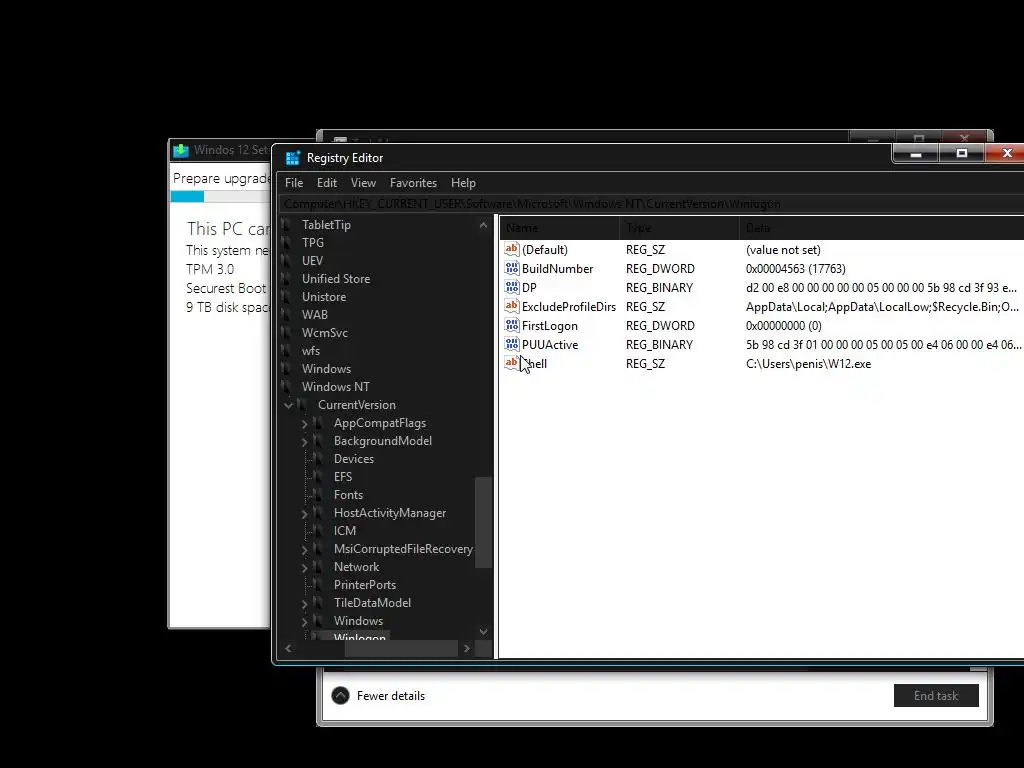Click TPM 3.0 text in setup window
The height and width of the screenshot is (768, 1024).
[210, 269]
